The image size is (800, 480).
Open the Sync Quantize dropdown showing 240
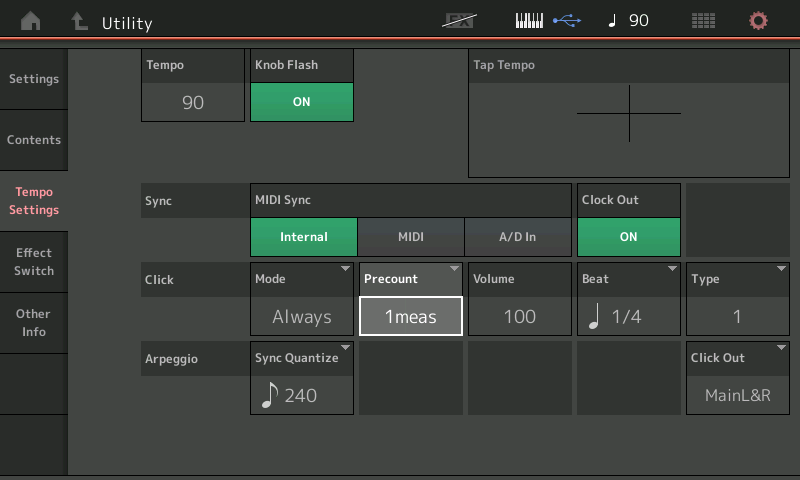[302, 378]
